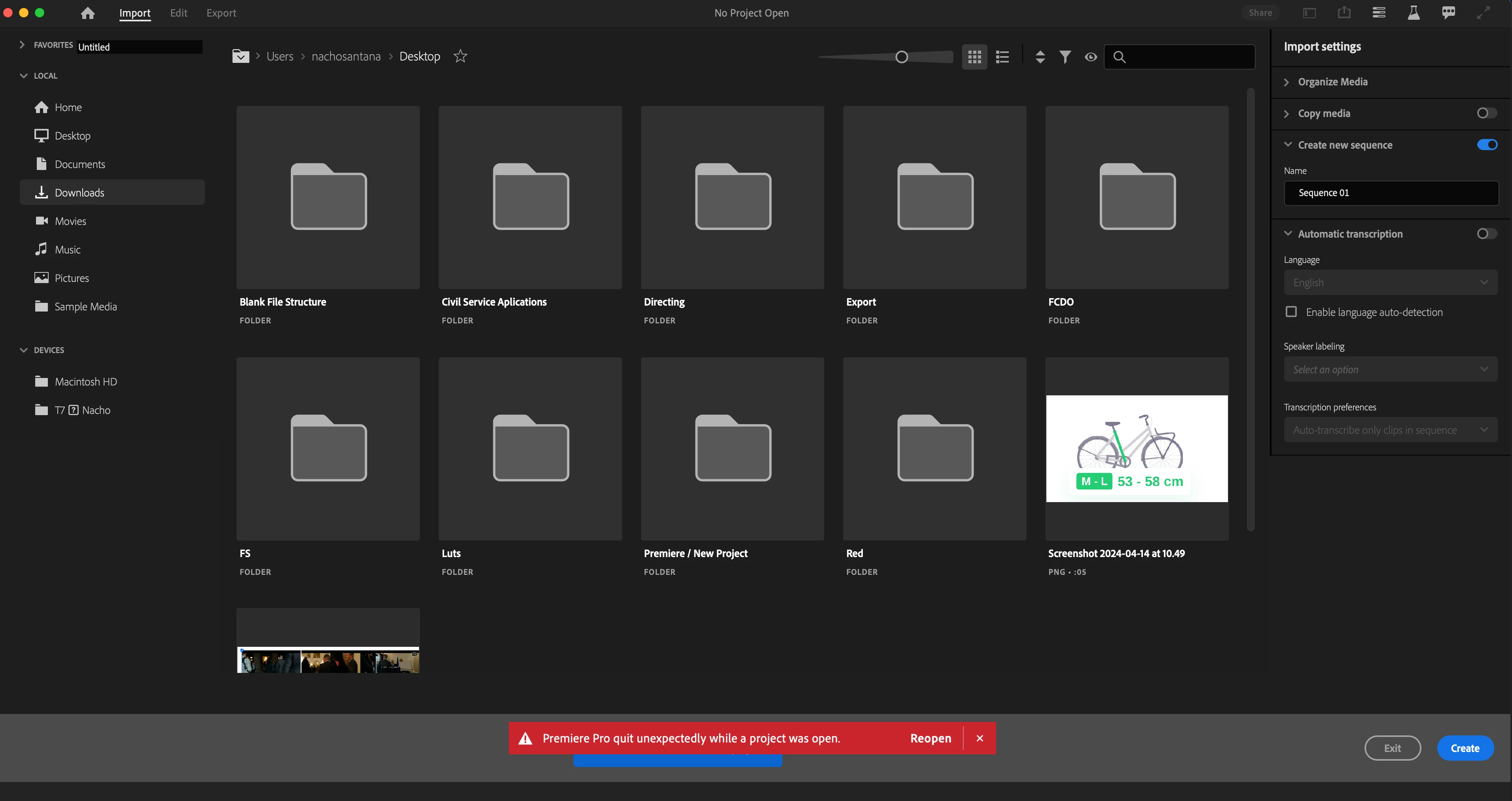Click the grid view icon
The image size is (1512, 801).
pyautogui.click(x=974, y=57)
